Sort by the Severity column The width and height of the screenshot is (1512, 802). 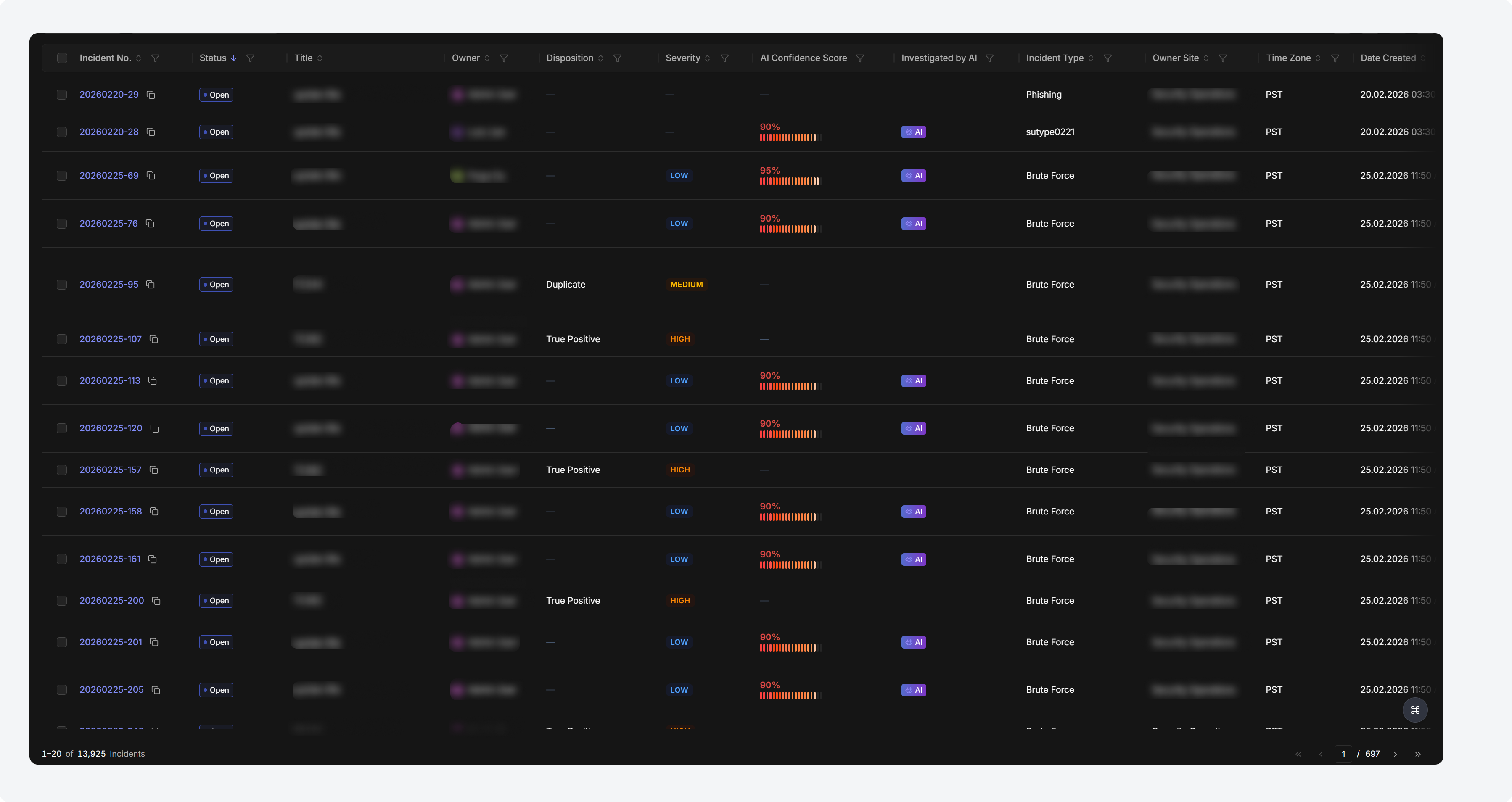pyautogui.click(x=707, y=58)
